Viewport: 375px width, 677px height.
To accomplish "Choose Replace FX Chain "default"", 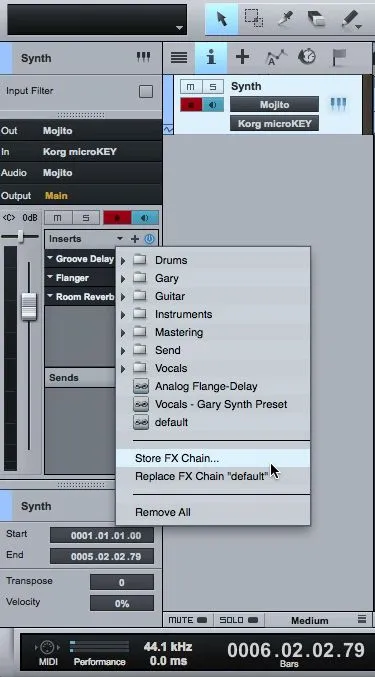I will tap(213, 476).
